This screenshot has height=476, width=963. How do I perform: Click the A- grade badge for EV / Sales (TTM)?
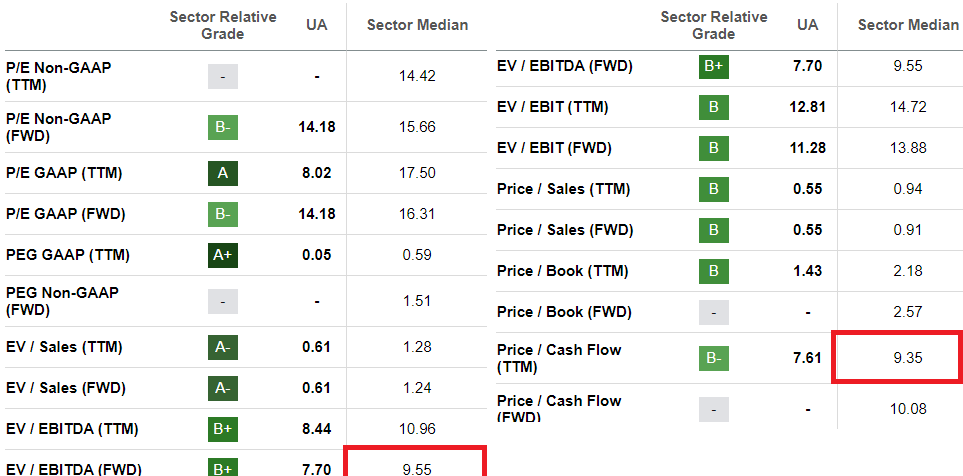coord(223,347)
